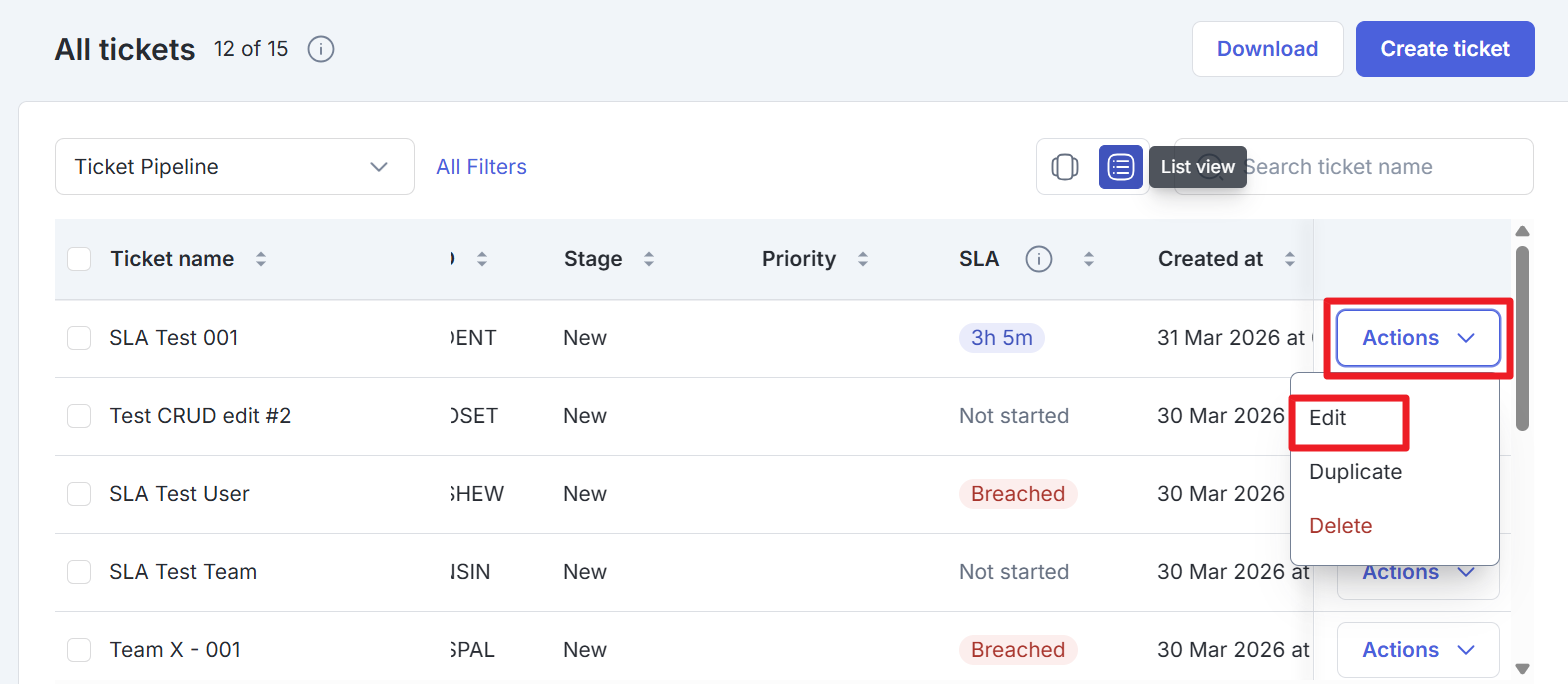Viewport: 1568px width, 684px height.
Task: Select the List view icon
Action: pos(1121,167)
